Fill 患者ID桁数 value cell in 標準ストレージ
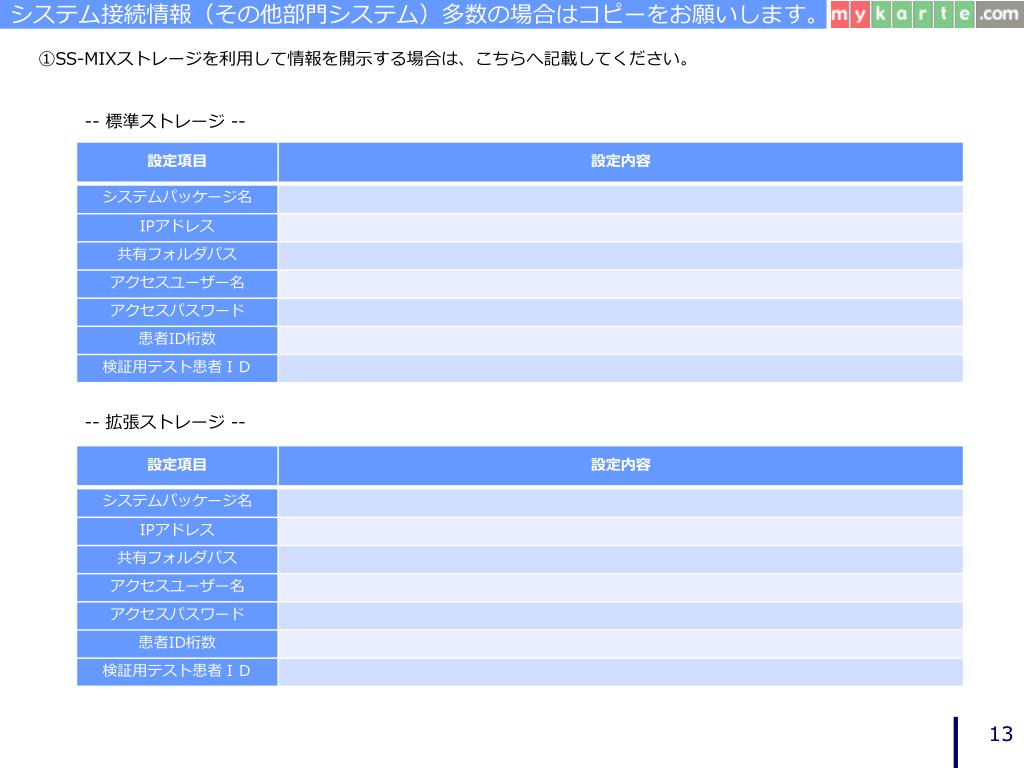1024x768 pixels. (620, 340)
